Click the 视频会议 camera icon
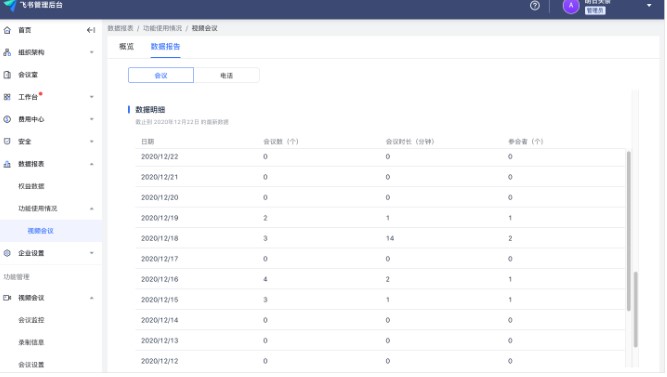 [7, 298]
